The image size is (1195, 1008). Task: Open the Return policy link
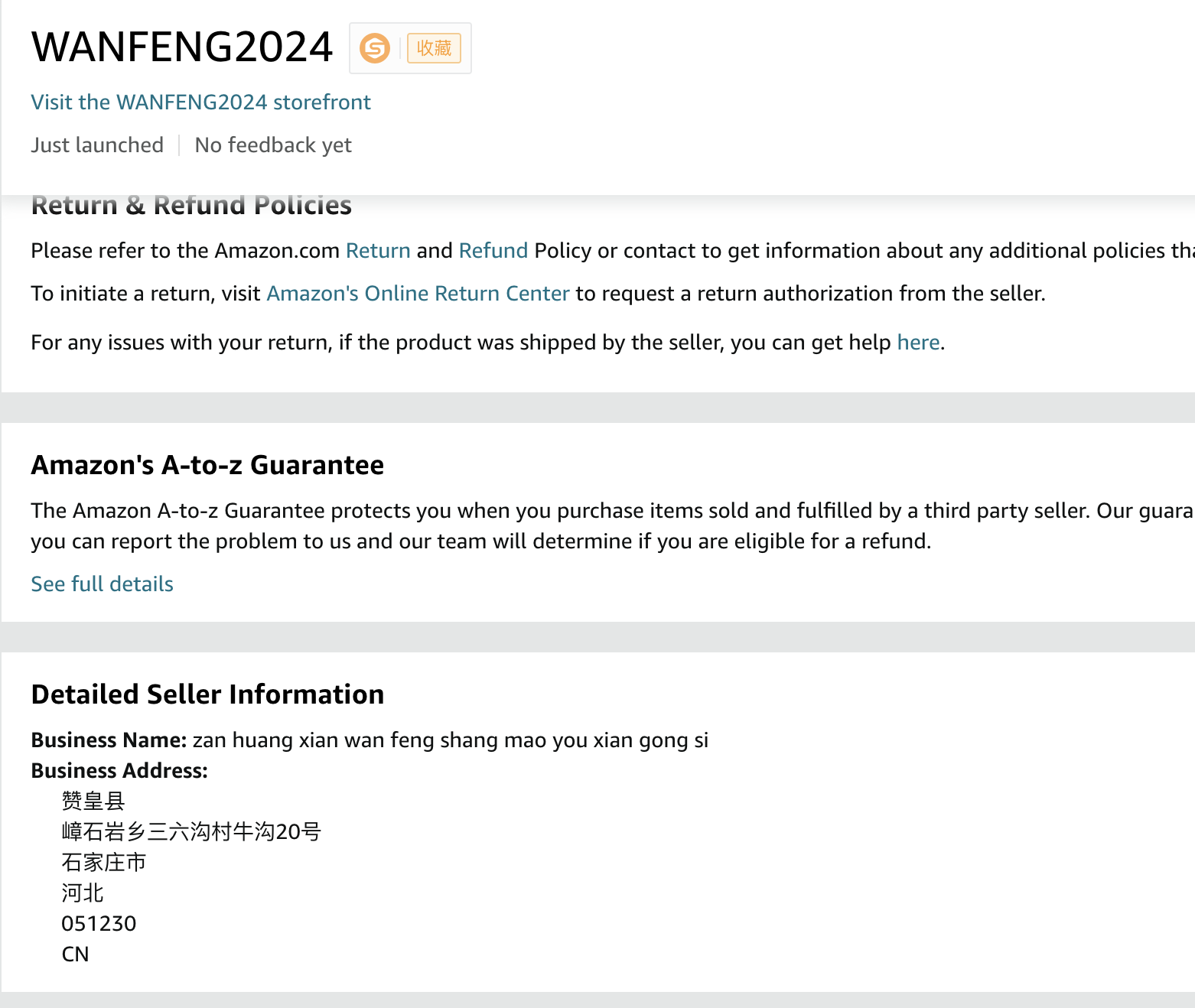tap(378, 251)
